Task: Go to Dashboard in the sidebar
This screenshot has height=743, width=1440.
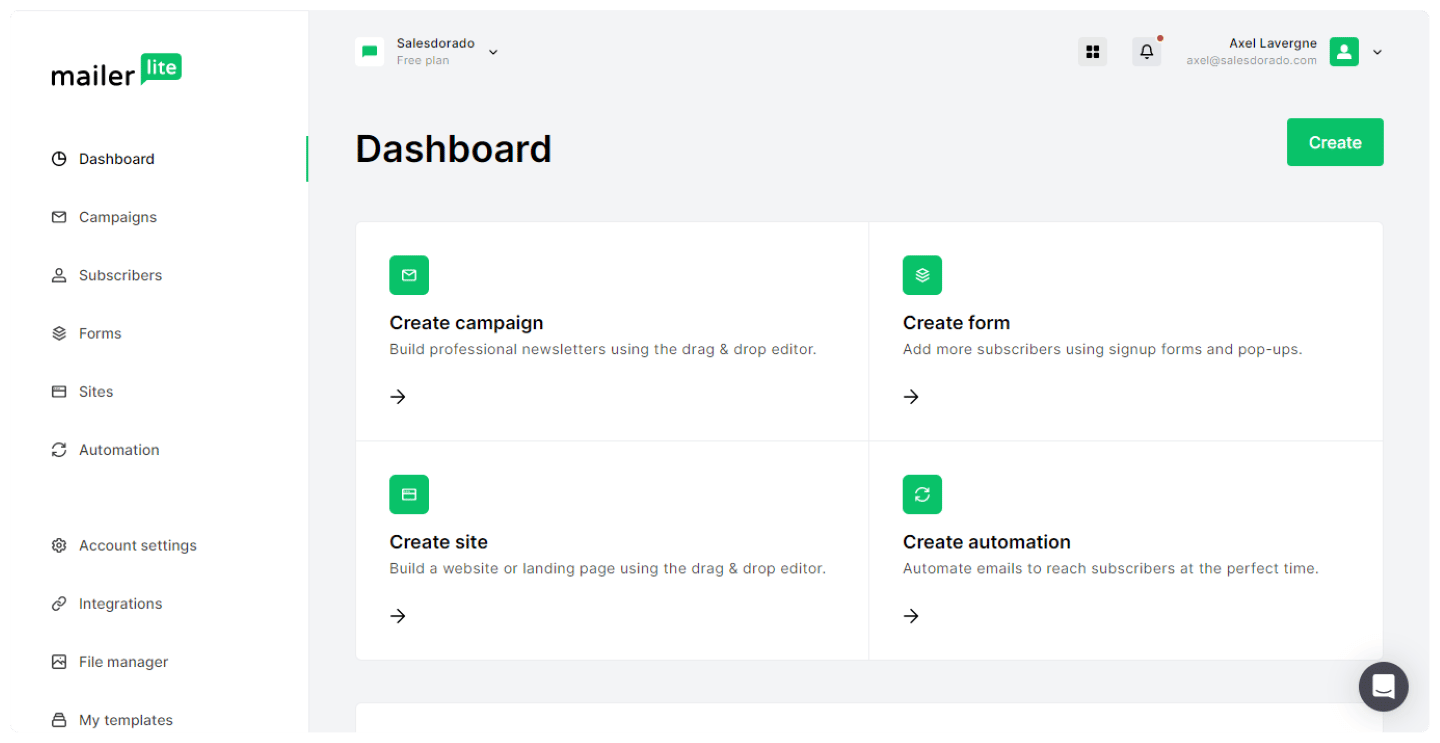Action: click(117, 159)
